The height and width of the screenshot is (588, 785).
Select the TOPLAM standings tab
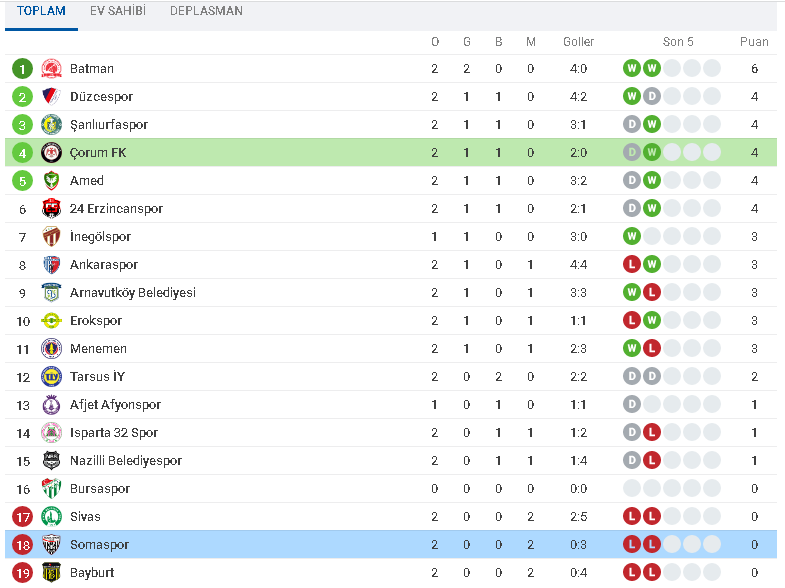click(41, 11)
